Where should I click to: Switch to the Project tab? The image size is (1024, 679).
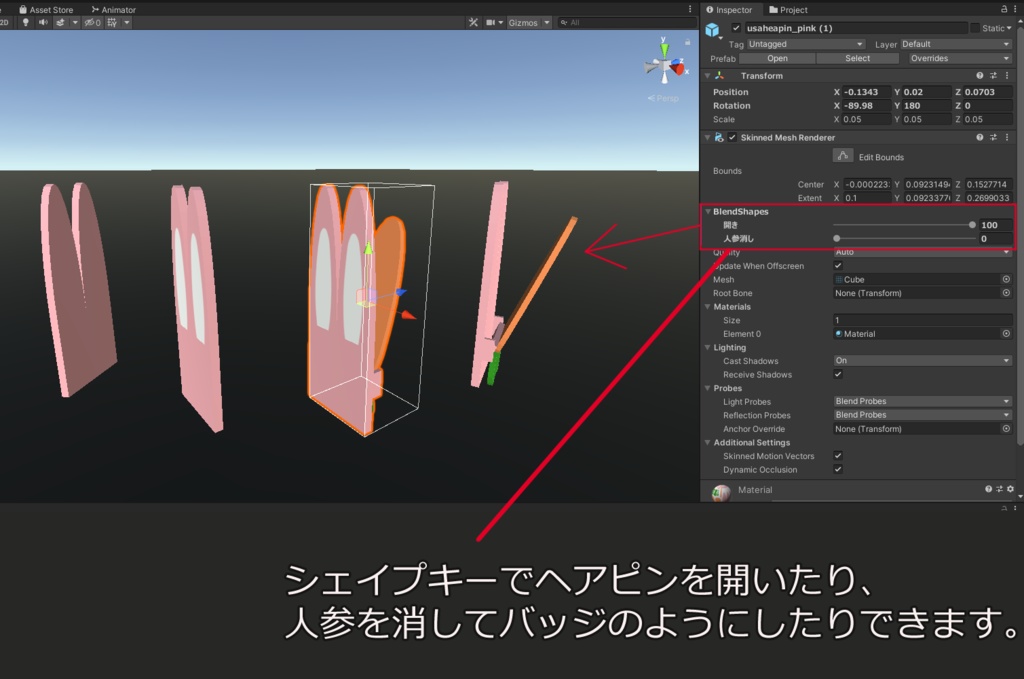[x=788, y=10]
